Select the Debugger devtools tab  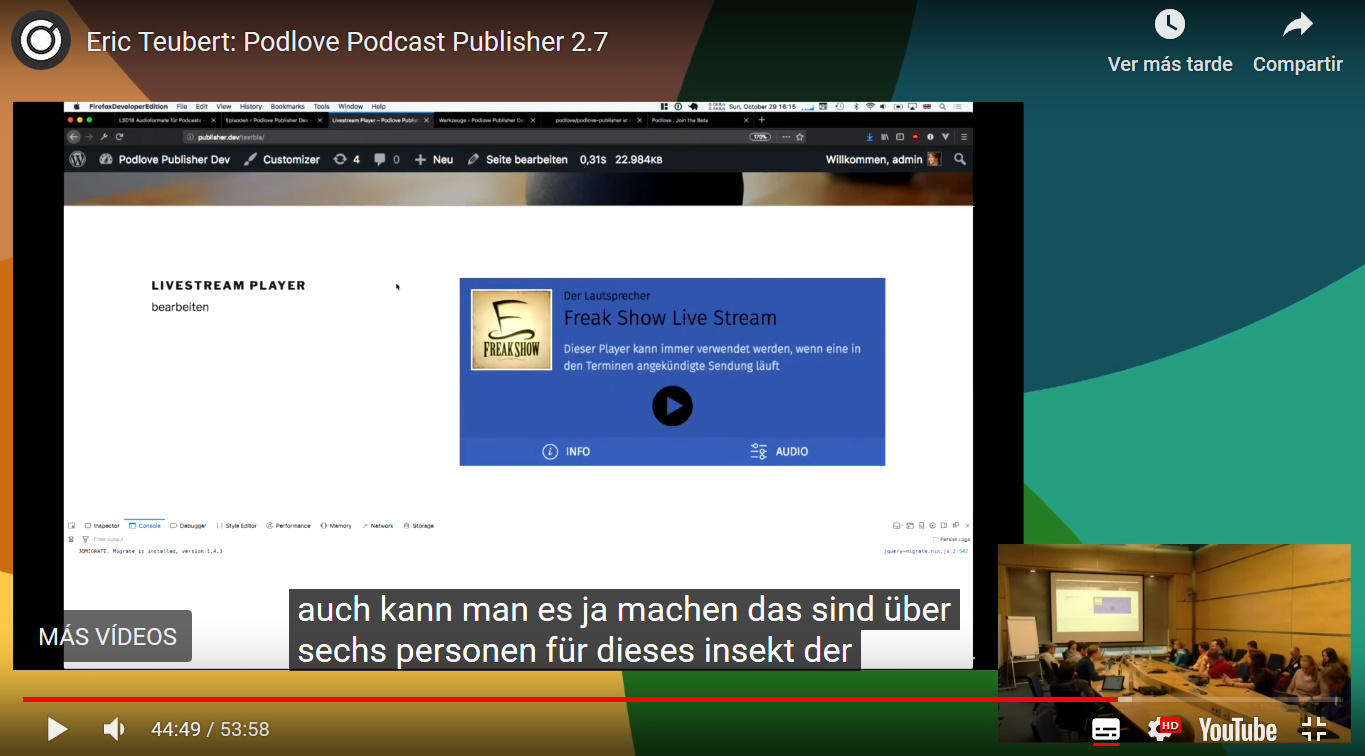tap(189, 526)
